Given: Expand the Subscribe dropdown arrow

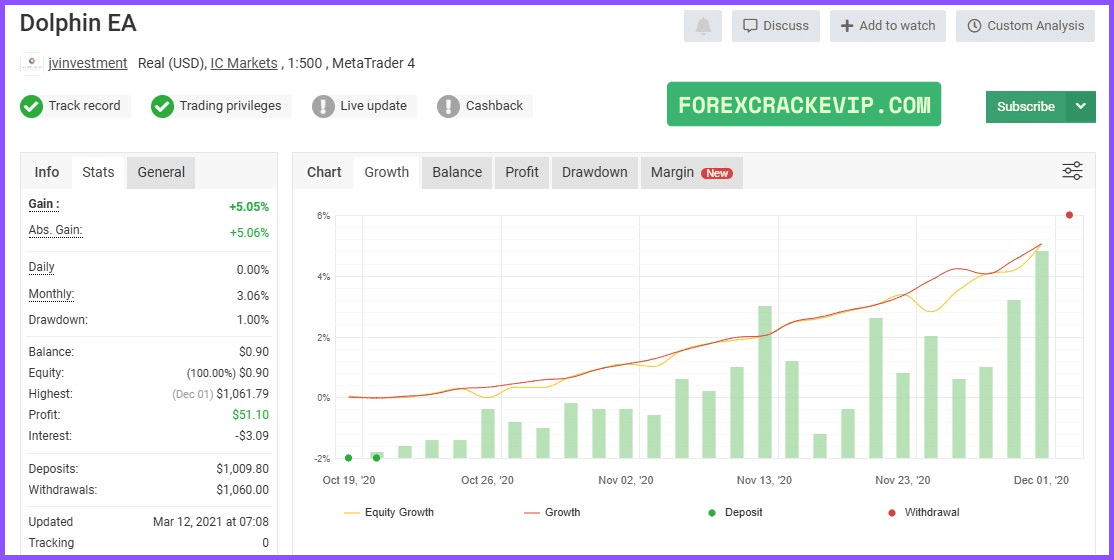Looking at the screenshot, I should pos(1081,107).
